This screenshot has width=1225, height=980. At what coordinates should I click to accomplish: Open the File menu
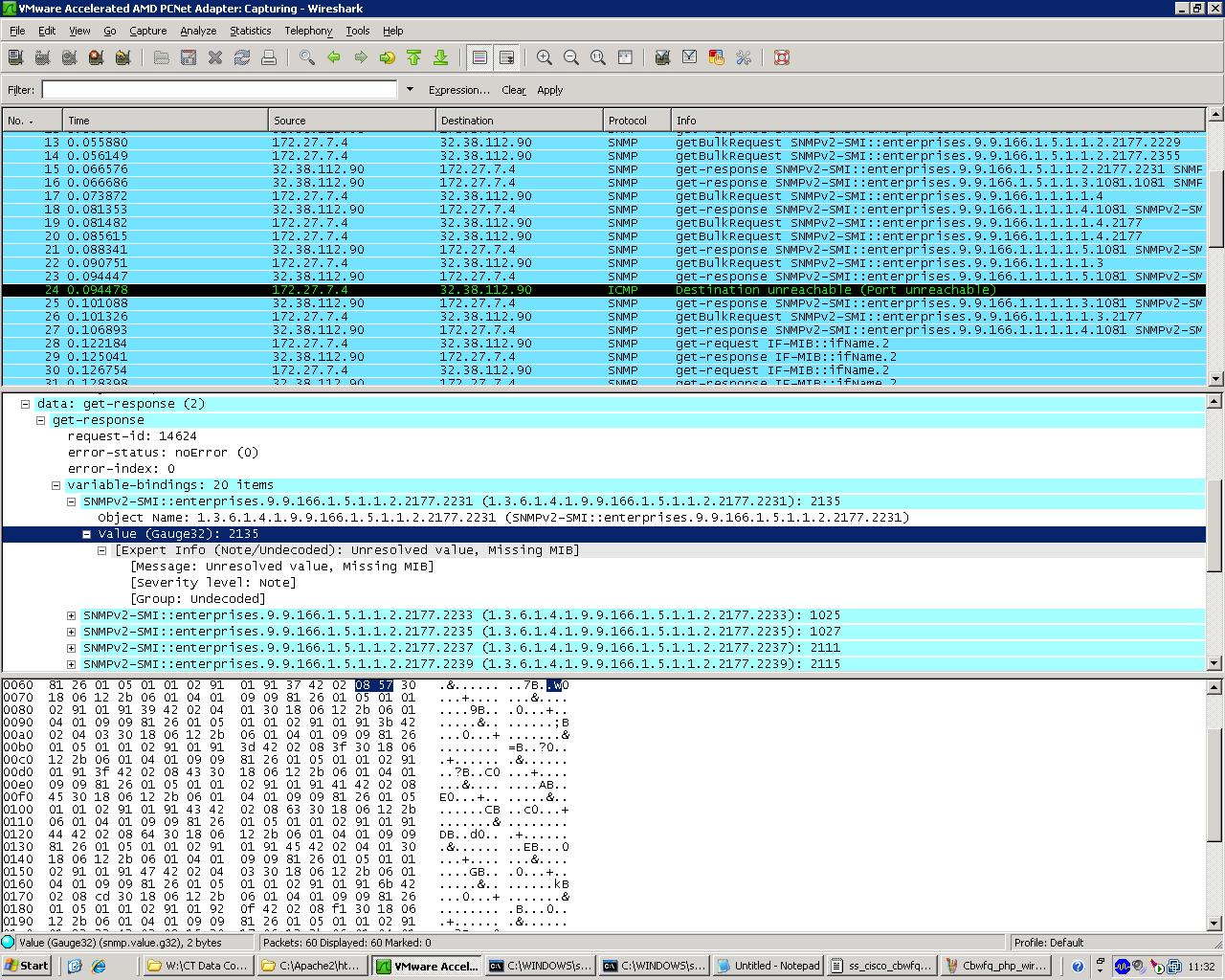(17, 31)
